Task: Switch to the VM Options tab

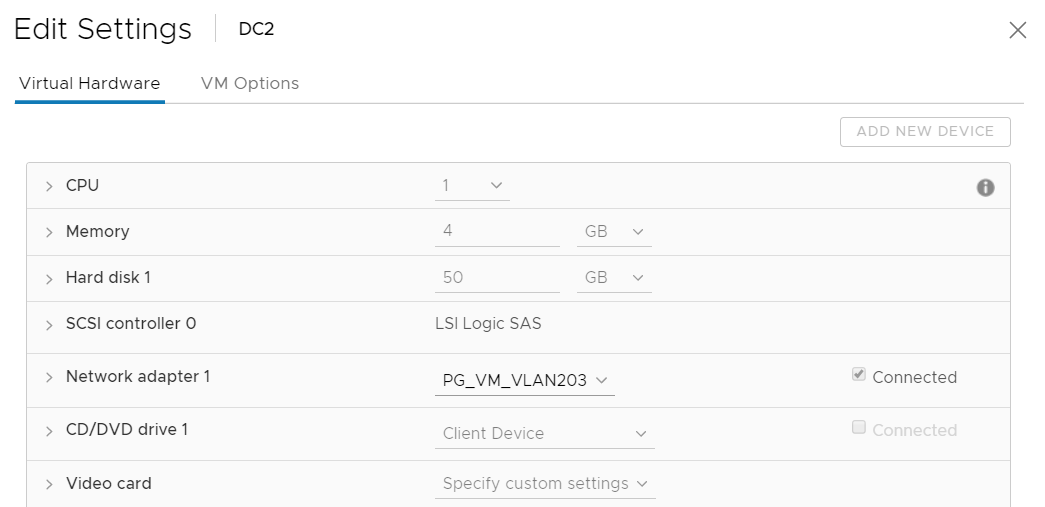Action: [250, 84]
